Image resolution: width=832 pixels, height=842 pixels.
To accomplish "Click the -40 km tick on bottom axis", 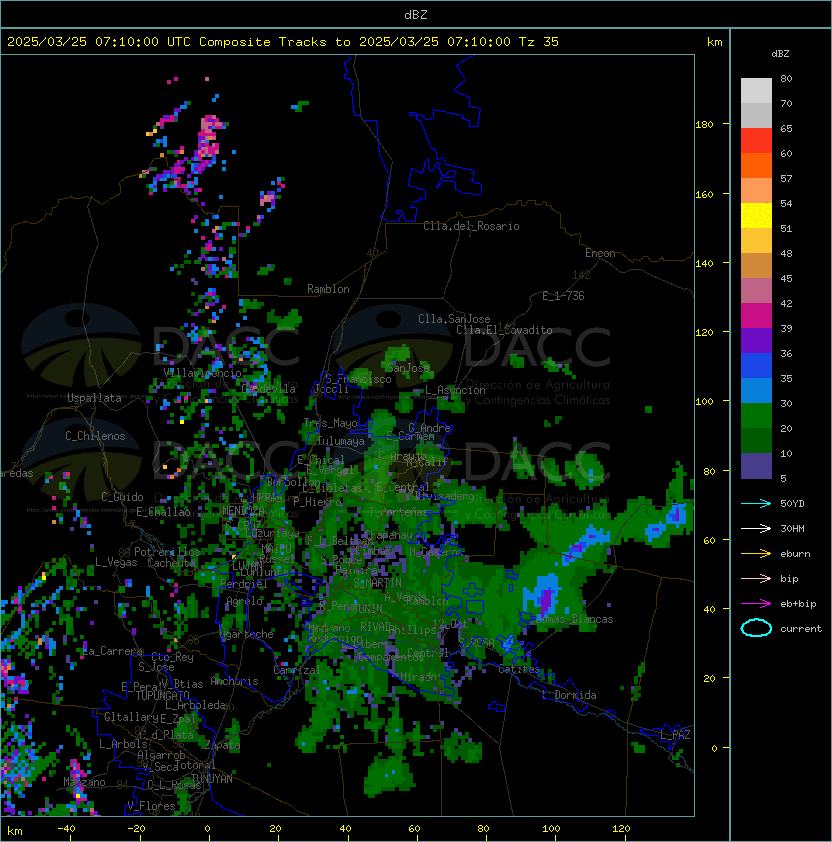I will click(x=67, y=829).
